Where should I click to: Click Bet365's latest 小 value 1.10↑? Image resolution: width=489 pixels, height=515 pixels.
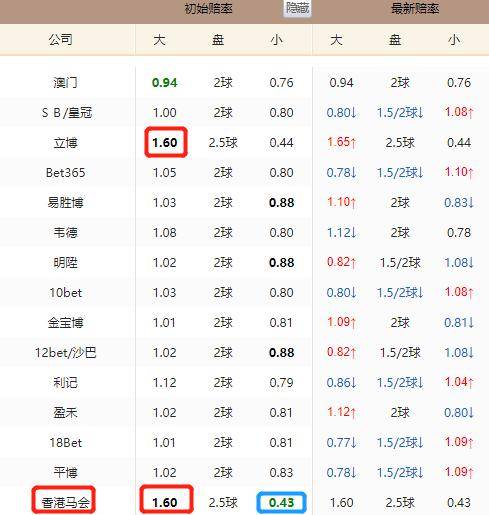click(x=459, y=172)
